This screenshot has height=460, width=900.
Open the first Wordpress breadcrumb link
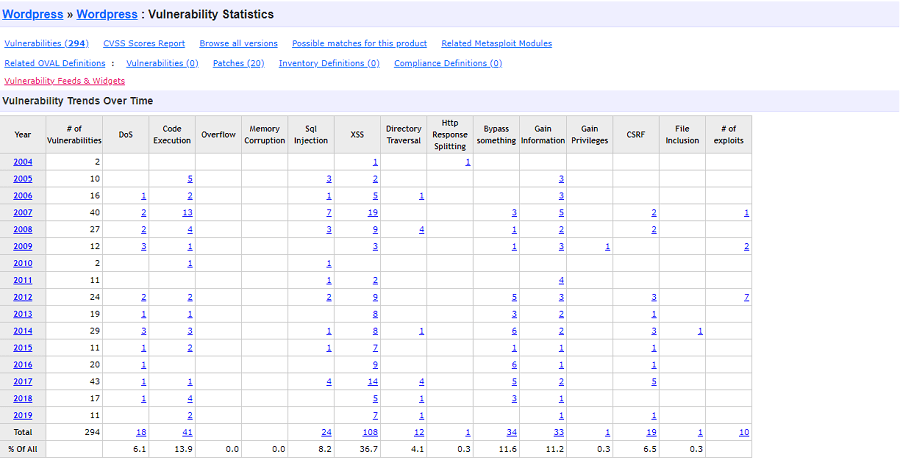click(33, 14)
